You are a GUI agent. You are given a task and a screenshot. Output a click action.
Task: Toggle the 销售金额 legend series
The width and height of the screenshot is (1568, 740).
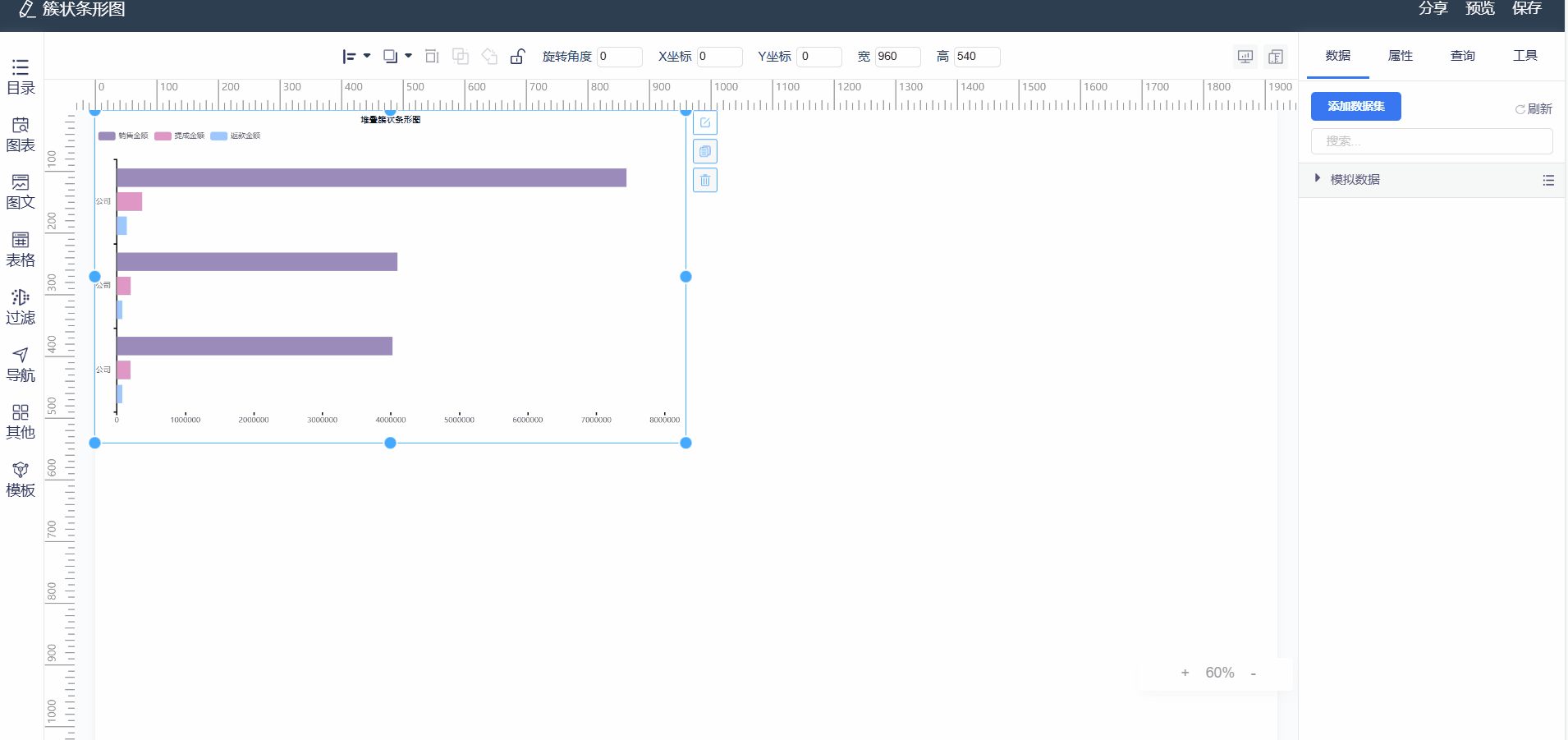123,136
